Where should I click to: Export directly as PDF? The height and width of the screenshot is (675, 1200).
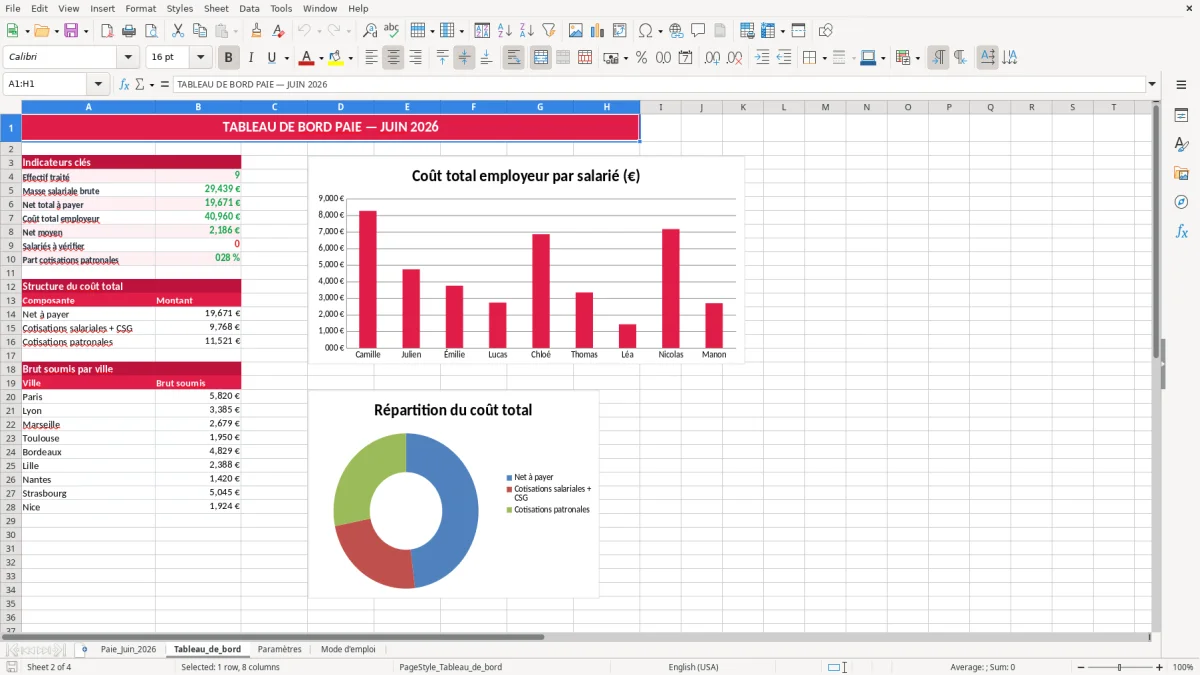[107, 31]
